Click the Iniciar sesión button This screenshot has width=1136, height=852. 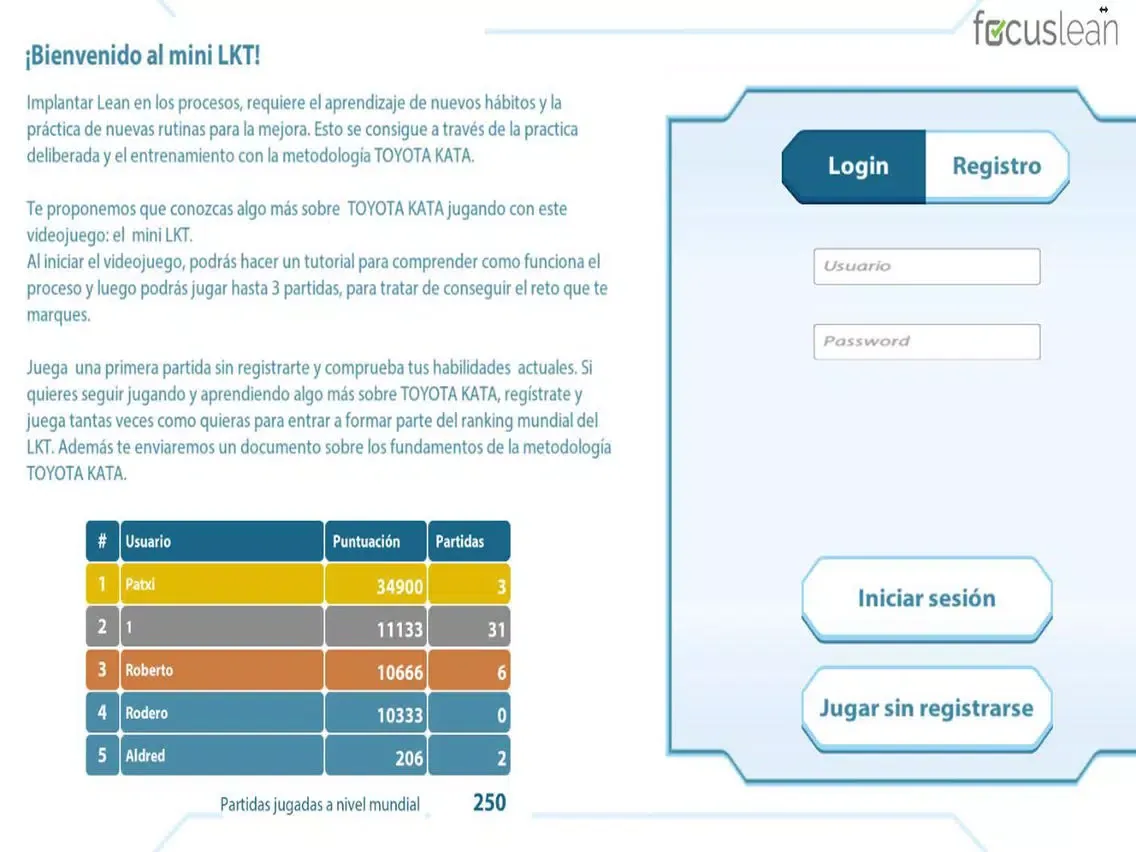coord(927,598)
